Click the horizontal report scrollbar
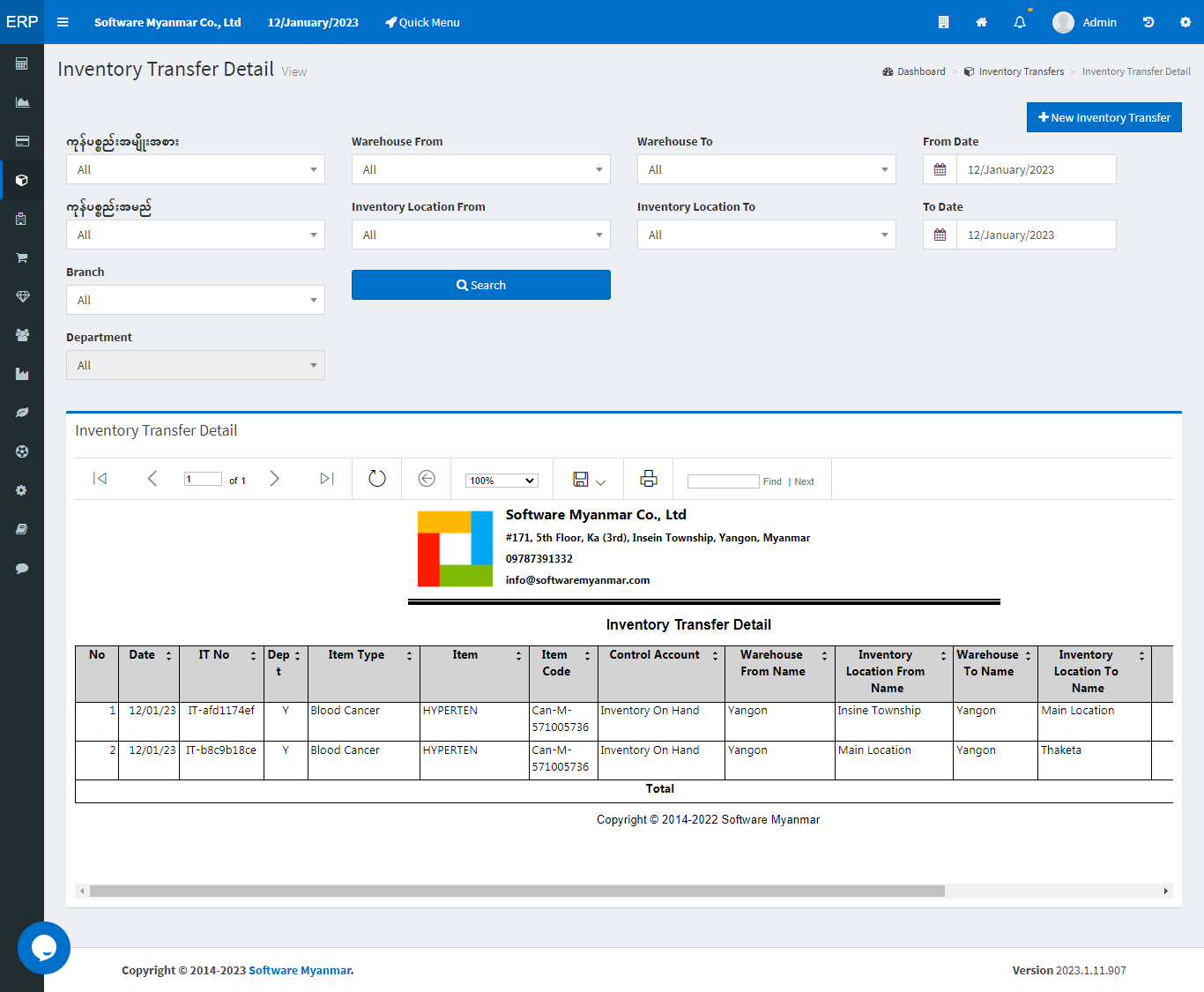 tap(517, 891)
